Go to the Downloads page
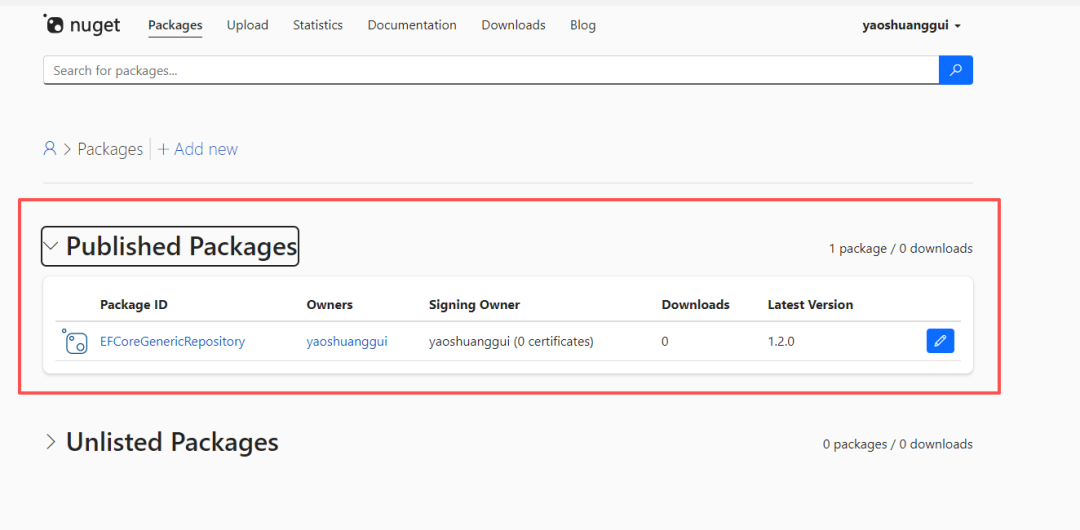 pos(513,25)
